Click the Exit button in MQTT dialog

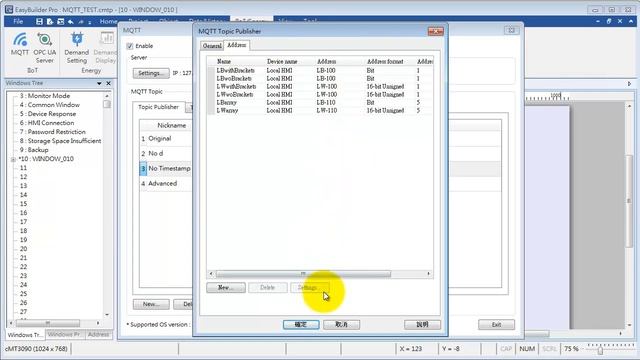point(496,325)
